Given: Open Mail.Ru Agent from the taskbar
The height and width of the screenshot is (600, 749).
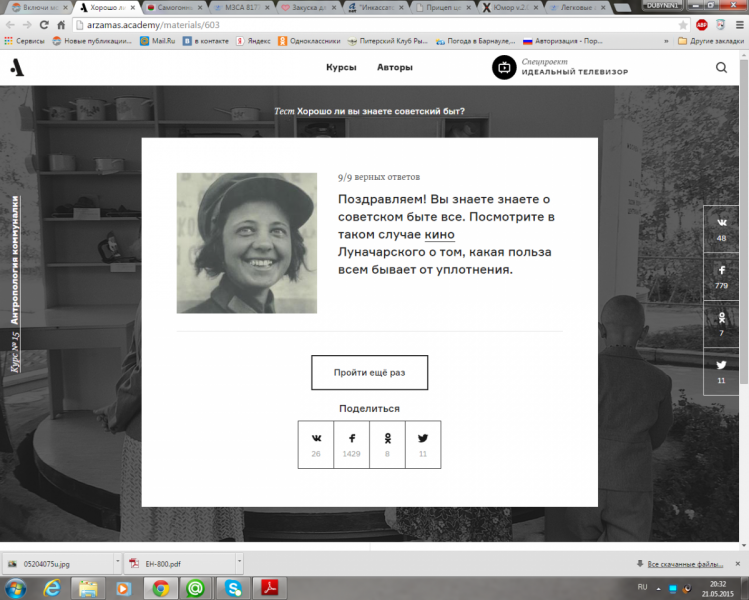Looking at the screenshot, I should point(195,588).
